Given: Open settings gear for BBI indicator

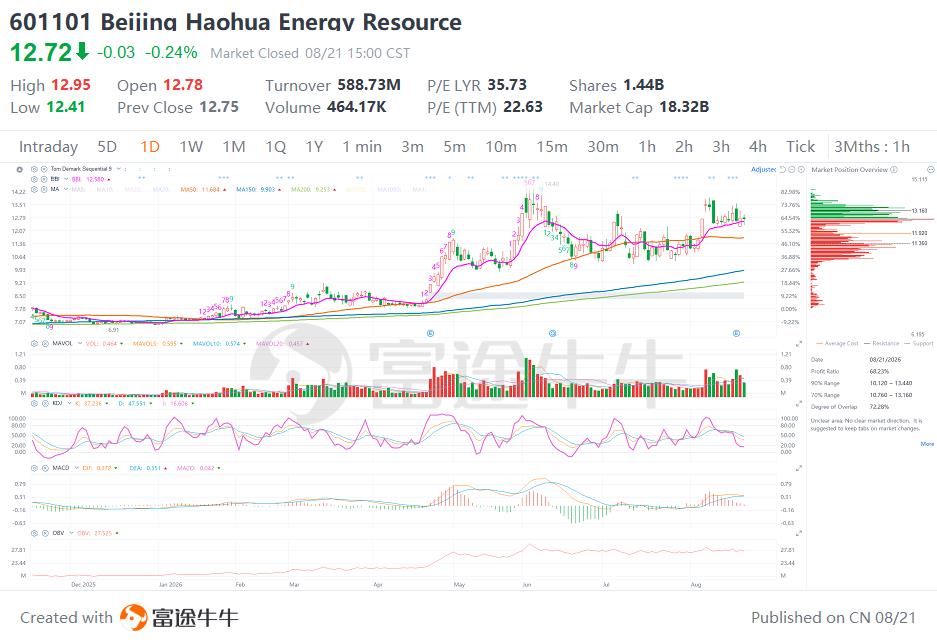Looking at the screenshot, I should pos(34,179).
